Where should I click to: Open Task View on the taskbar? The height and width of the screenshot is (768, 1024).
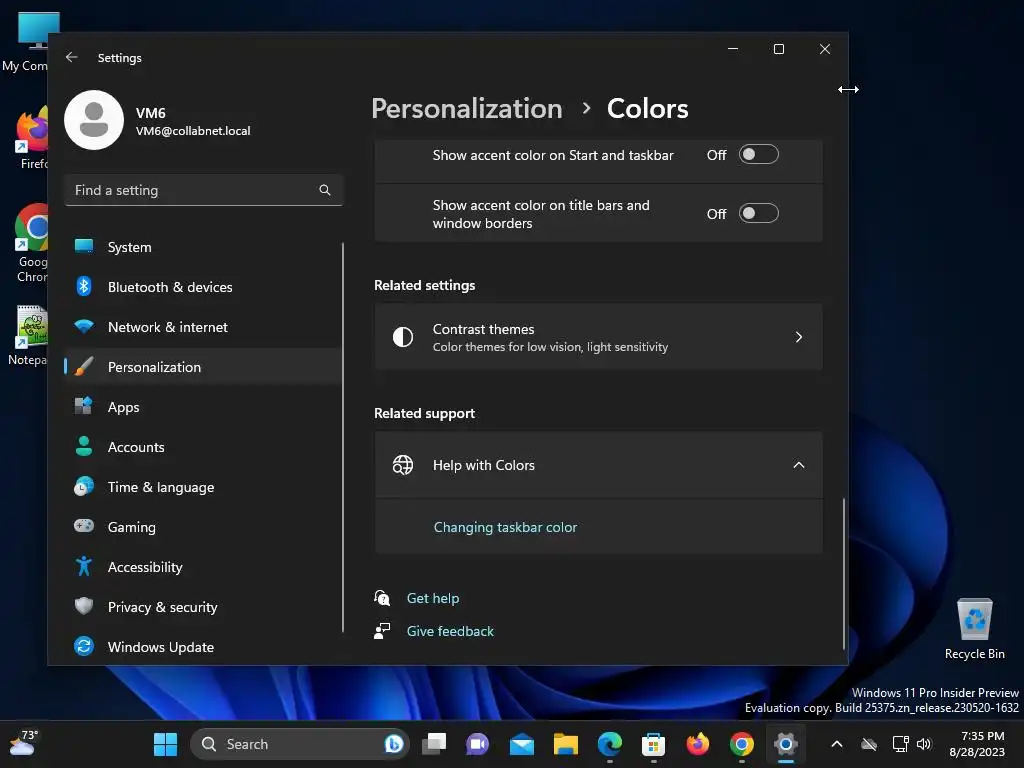click(x=434, y=744)
